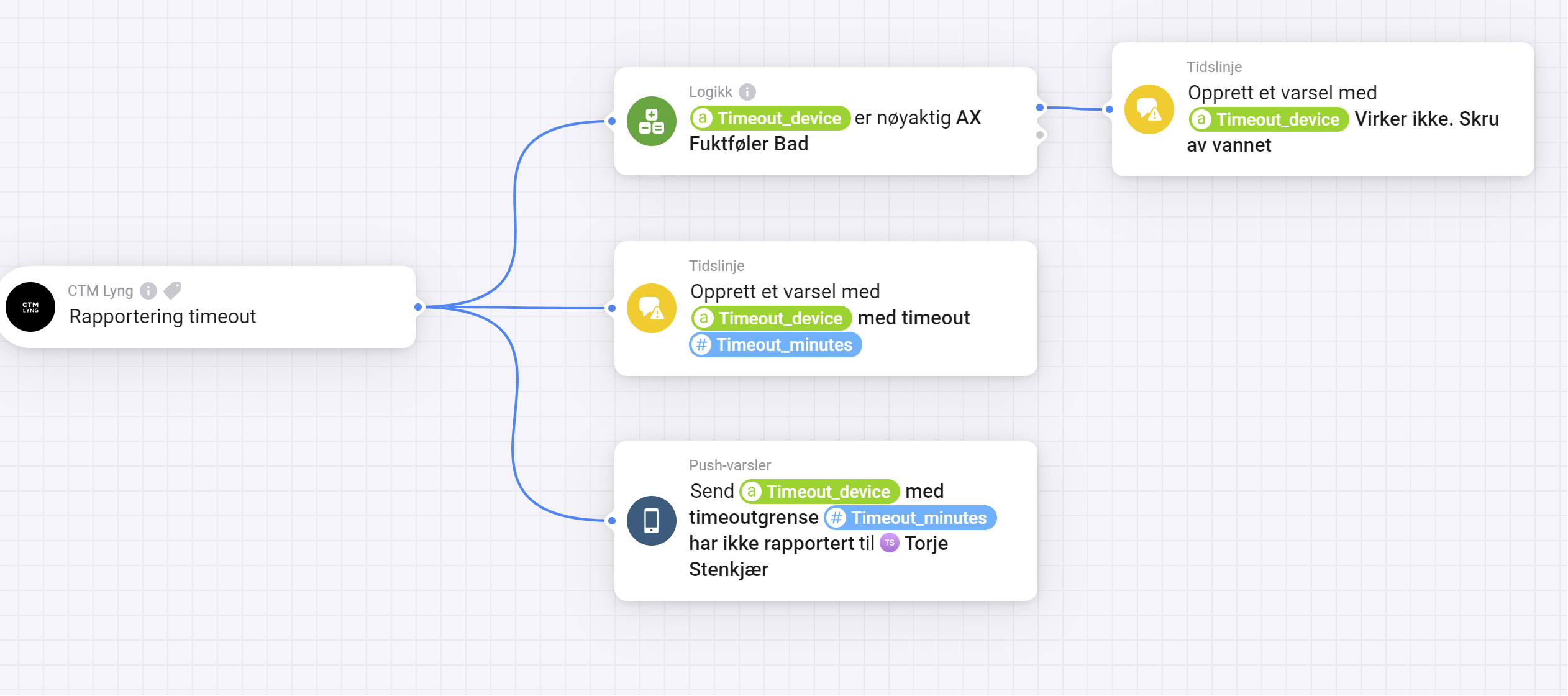
Task: Click the input connector of the Push-varsler card
Action: coord(612,521)
